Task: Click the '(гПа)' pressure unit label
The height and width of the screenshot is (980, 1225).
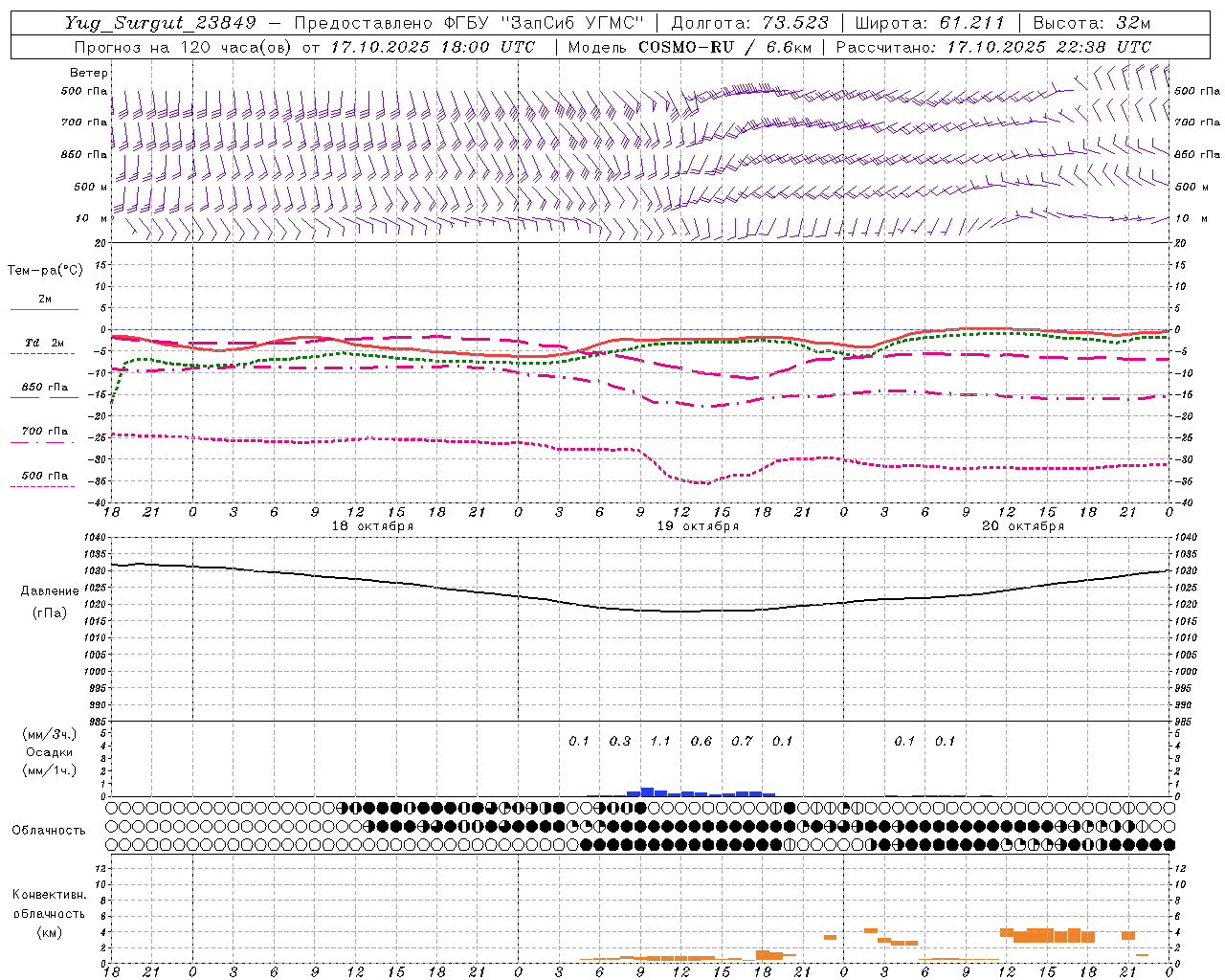Action: (x=50, y=613)
